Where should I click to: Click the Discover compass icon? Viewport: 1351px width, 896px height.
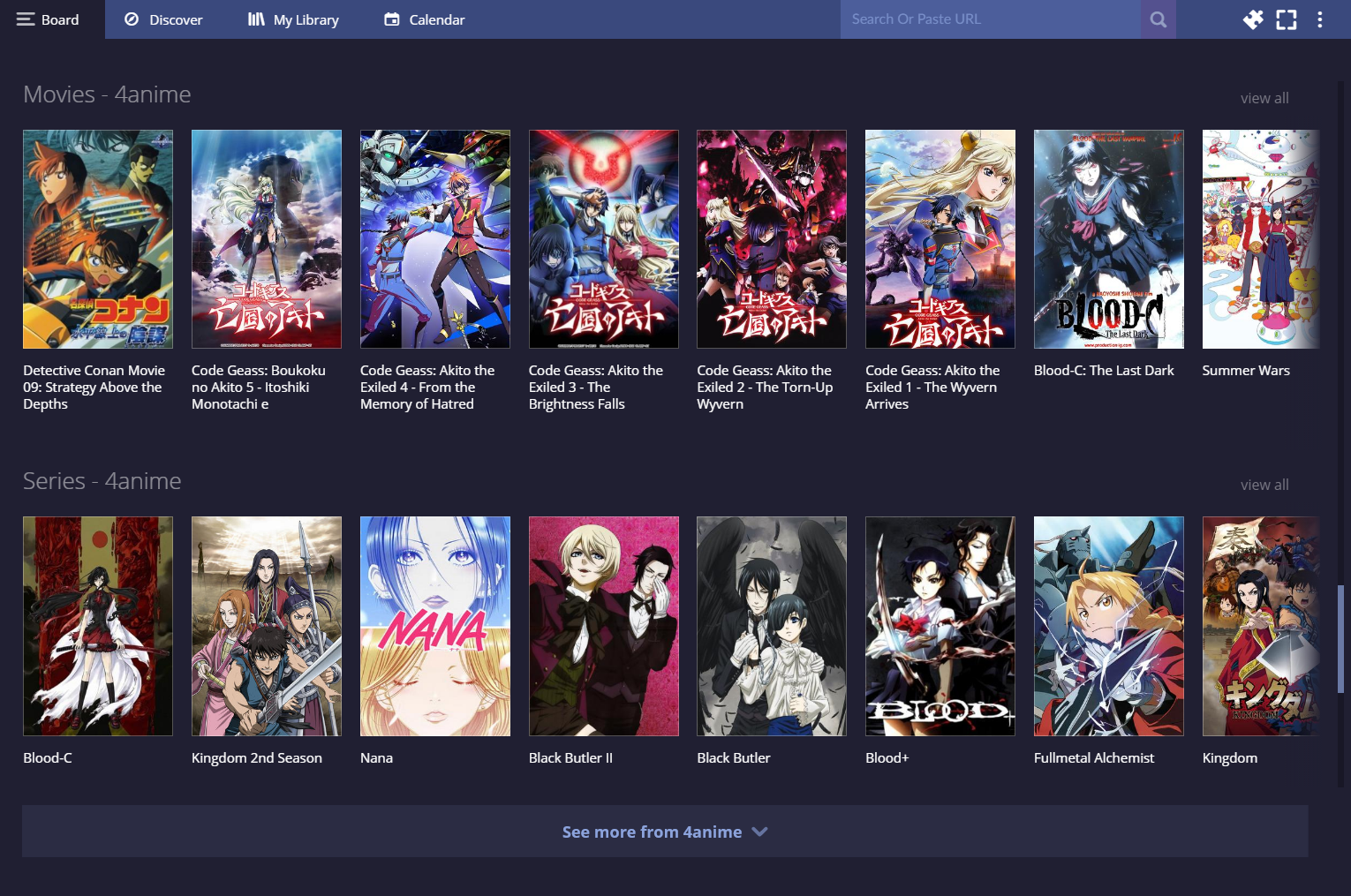(132, 19)
